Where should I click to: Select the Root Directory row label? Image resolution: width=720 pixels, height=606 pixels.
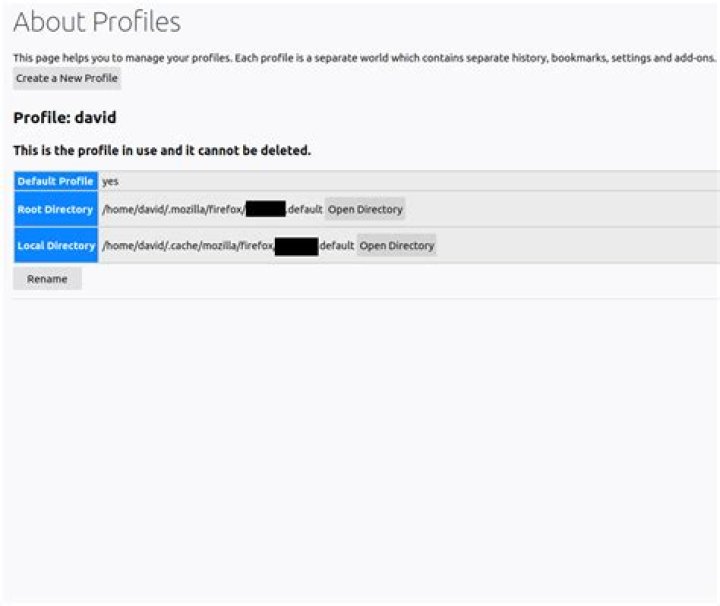pos(56,209)
